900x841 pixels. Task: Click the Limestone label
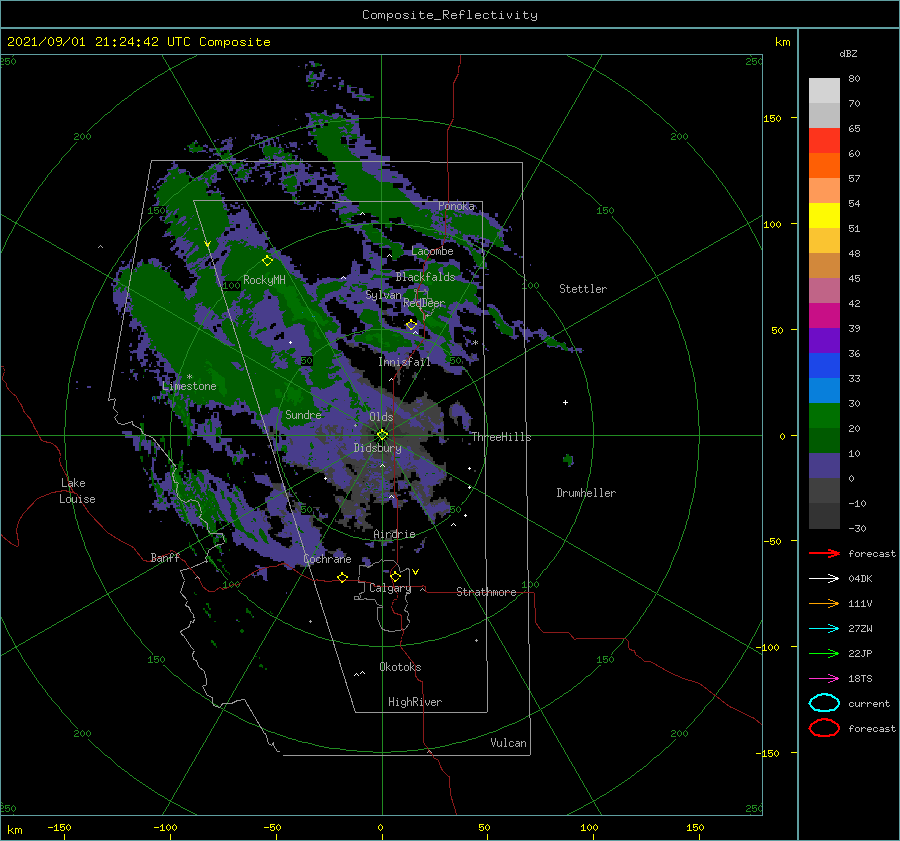189,386
